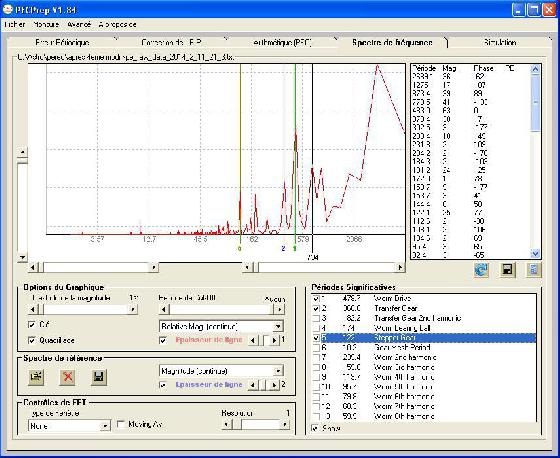Uncheck the Worm Drive period checkbox
The width and height of the screenshot is (560, 458).
point(316,299)
